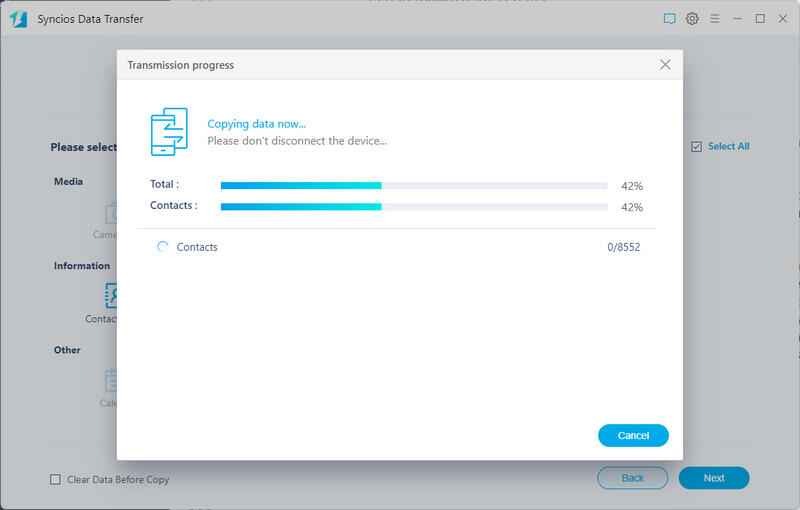This screenshot has width=800, height=510.
Task: Click the Total progress bar
Action: 413,185
